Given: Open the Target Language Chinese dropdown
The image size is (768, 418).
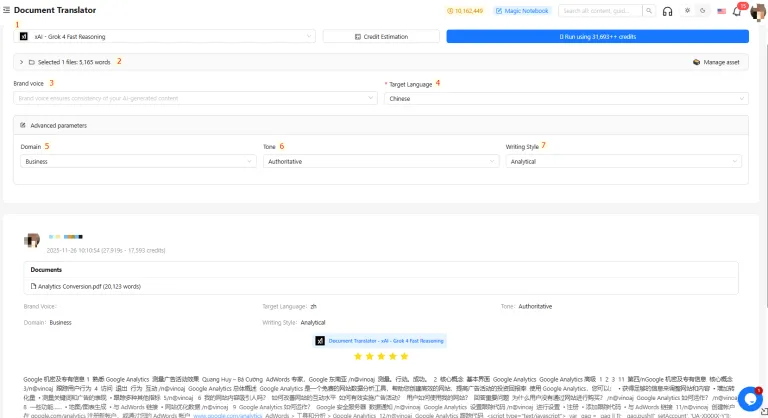Looking at the screenshot, I should pyautogui.click(x=566, y=98).
